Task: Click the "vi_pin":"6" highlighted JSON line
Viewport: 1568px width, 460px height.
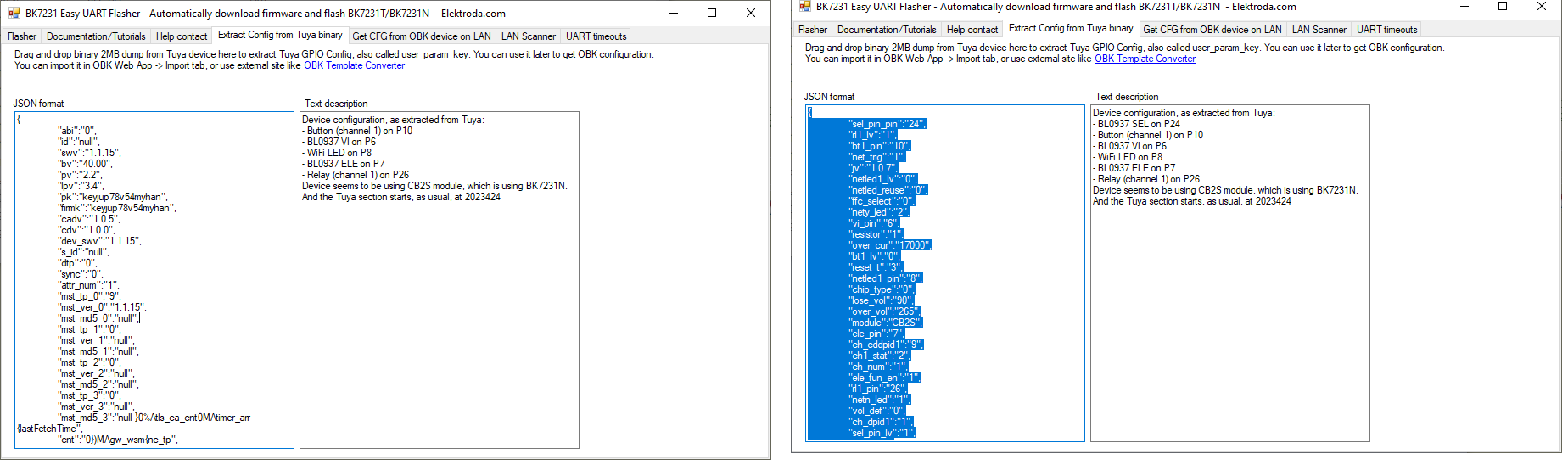Action: tap(876, 223)
